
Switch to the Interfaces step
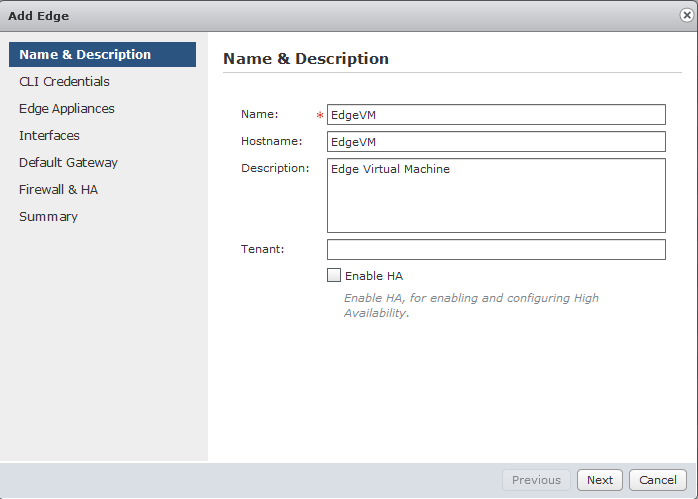[49, 136]
